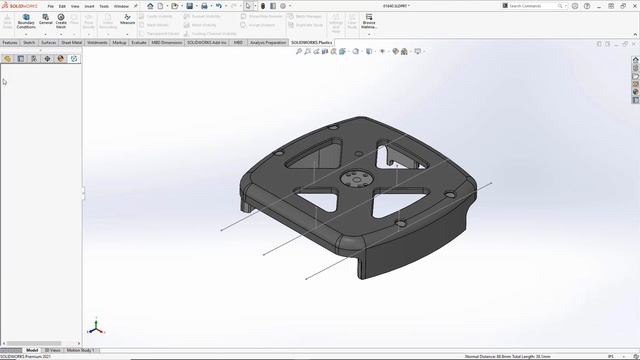Viewport: 640px width, 360px height.
Task: Expand the New document dropdown arrow
Action: [x=167, y=6]
